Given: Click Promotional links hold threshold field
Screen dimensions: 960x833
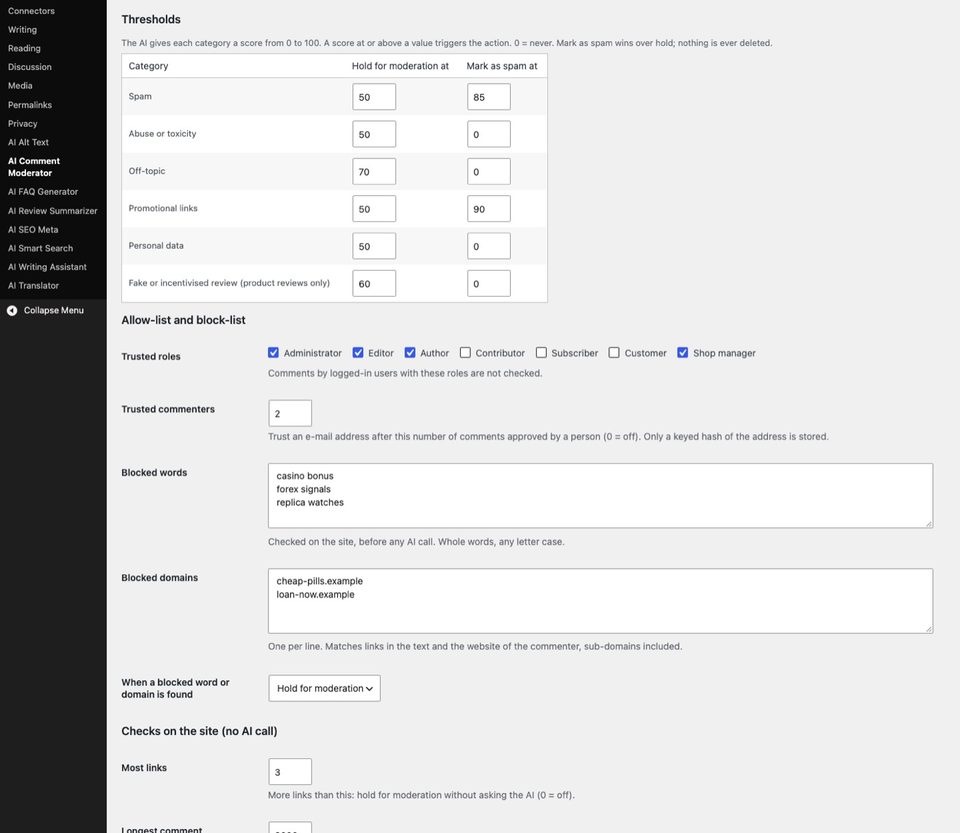Looking at the screenshot, I should coord(374,209).
